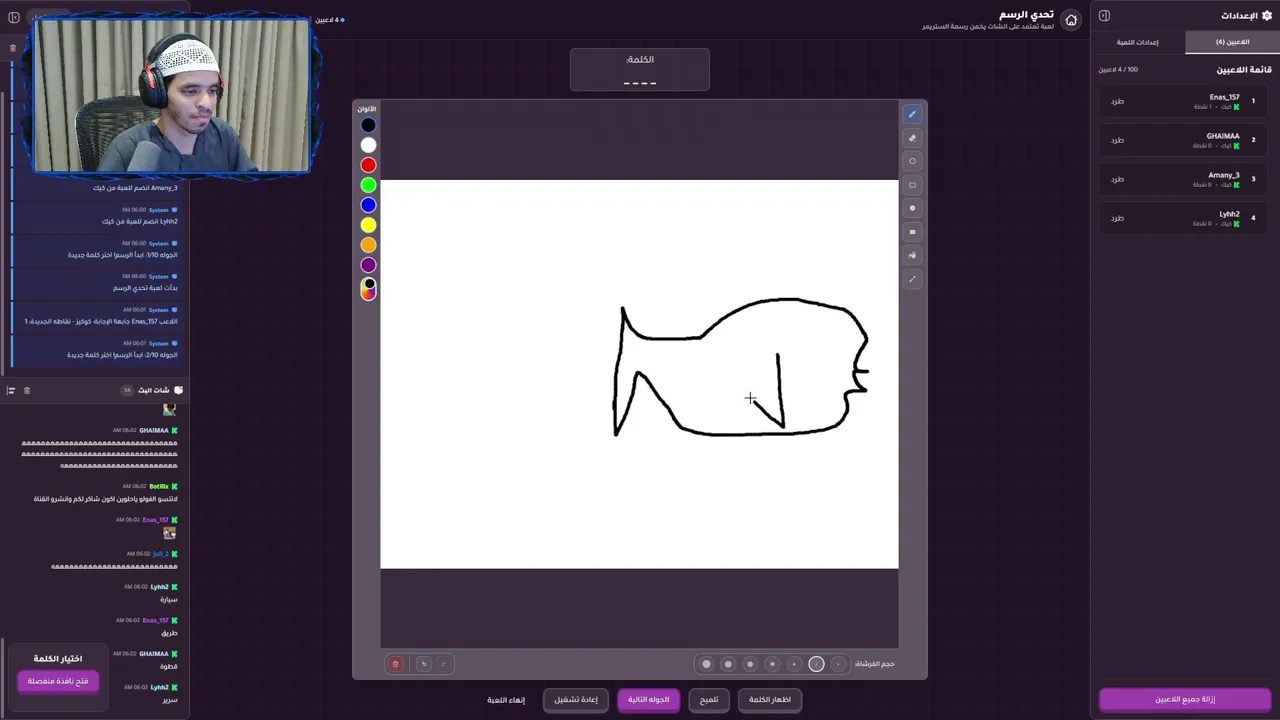Screen dimensions: 1280x720
Task: Kick player Amany_3 with طرد
Action: tap(1117, 179)
